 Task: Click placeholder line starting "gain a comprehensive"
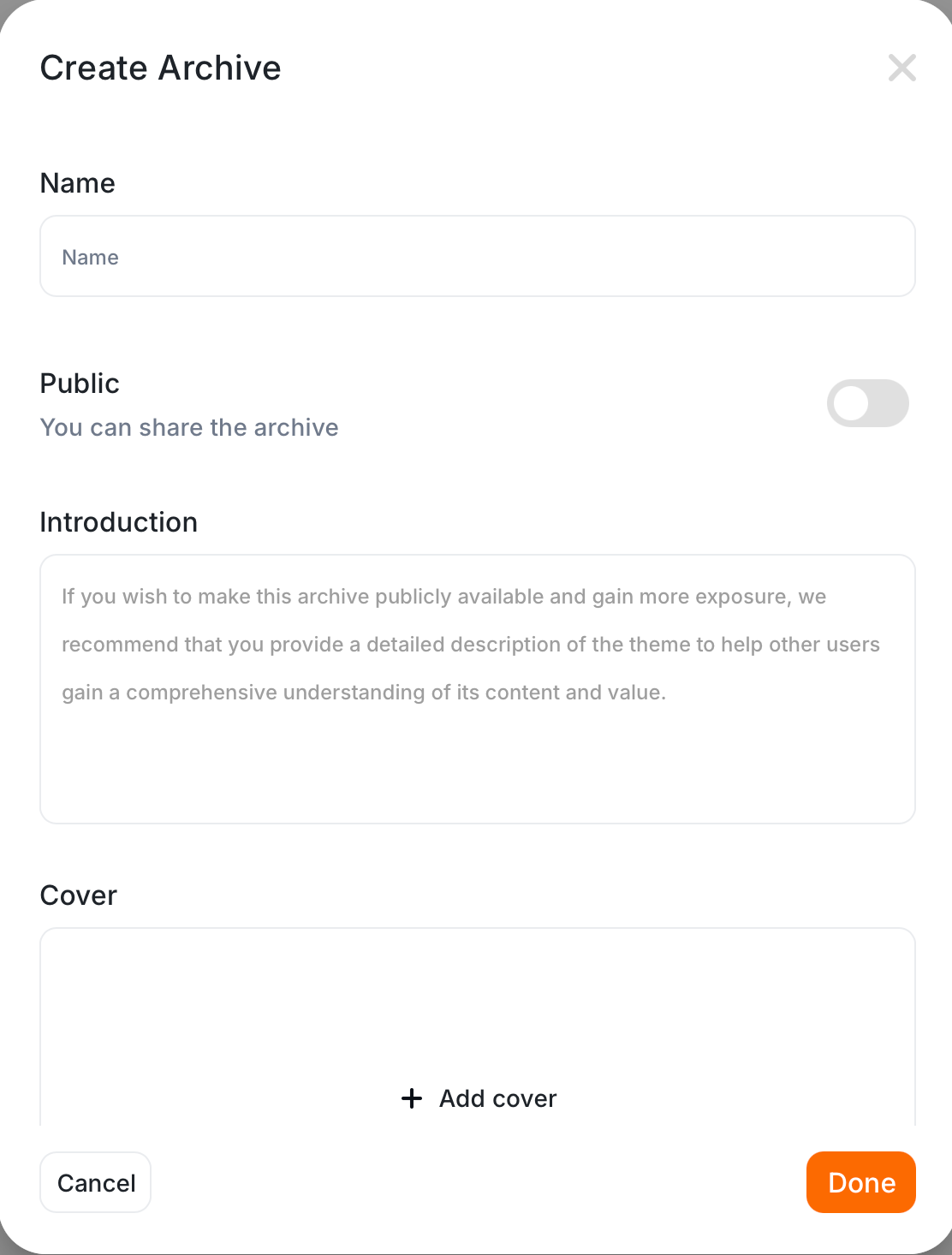tap(363, 693)
